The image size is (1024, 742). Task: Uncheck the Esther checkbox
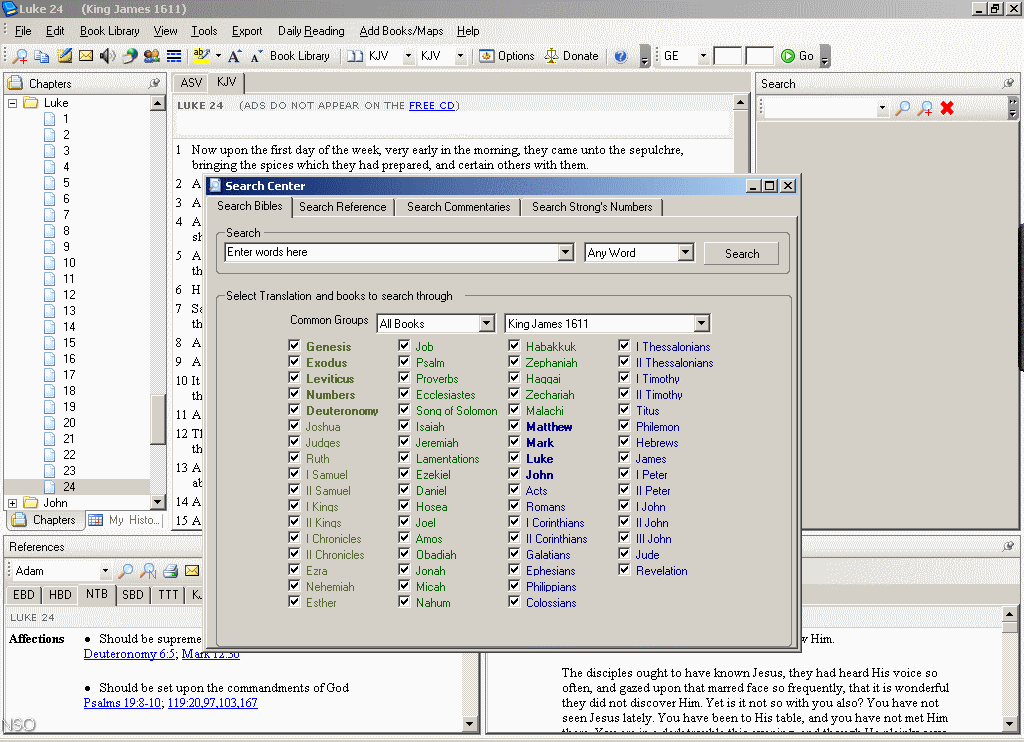click(294, 602)
